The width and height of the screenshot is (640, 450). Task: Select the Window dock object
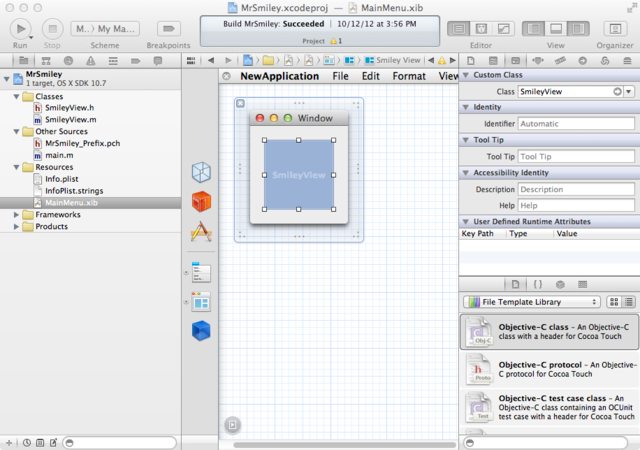tap(201, 302)
